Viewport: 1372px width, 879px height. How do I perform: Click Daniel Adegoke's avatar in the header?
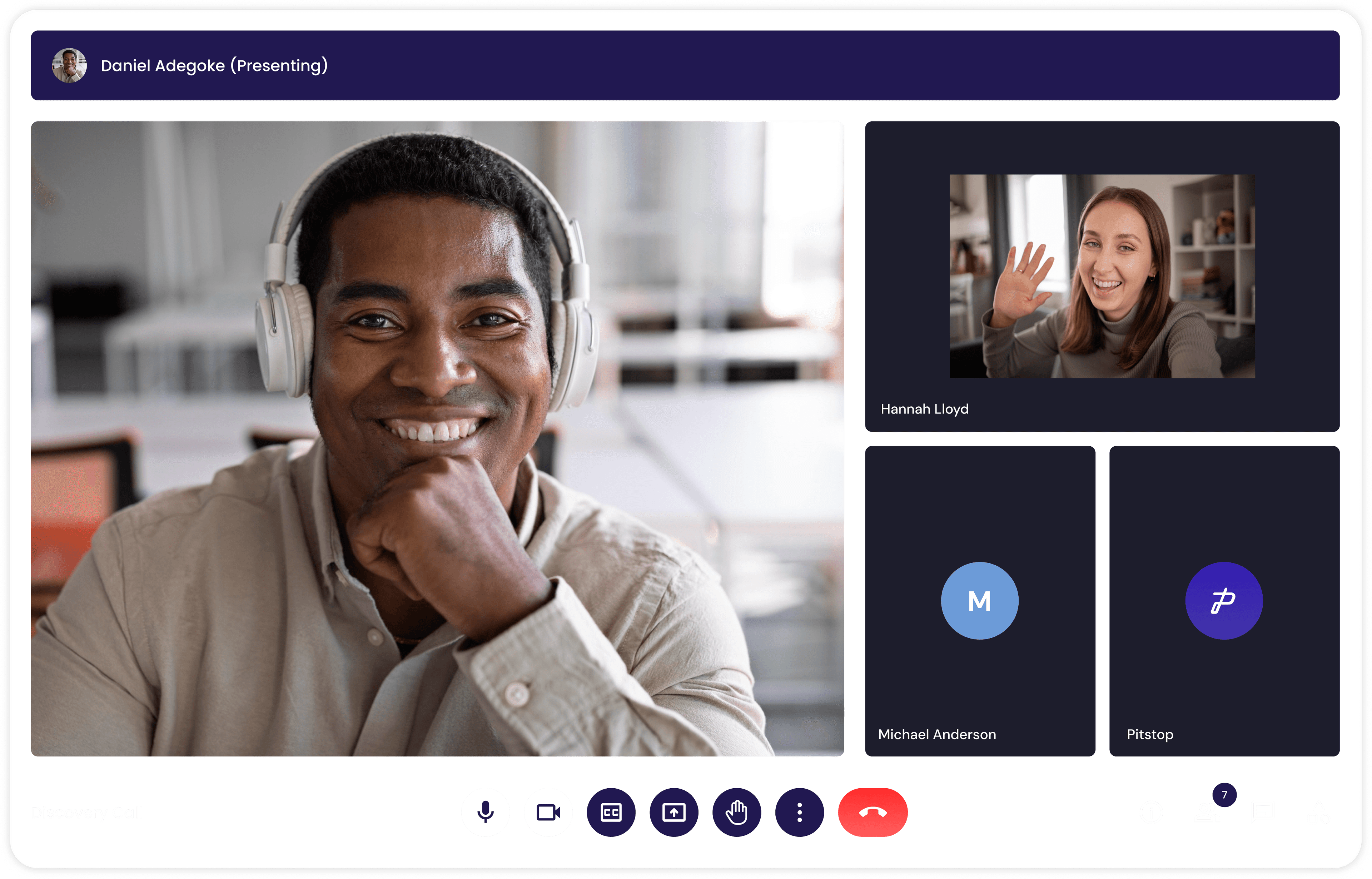point(70,65)
